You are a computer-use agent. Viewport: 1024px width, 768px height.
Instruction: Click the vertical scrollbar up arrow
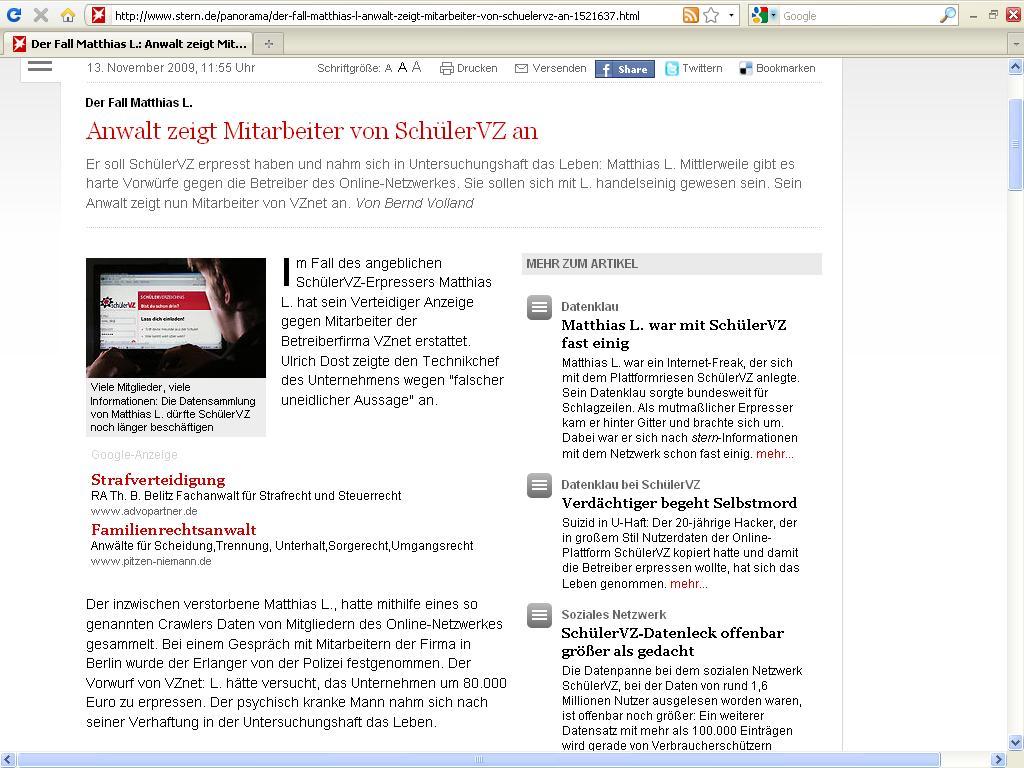tap(1016, 66)
